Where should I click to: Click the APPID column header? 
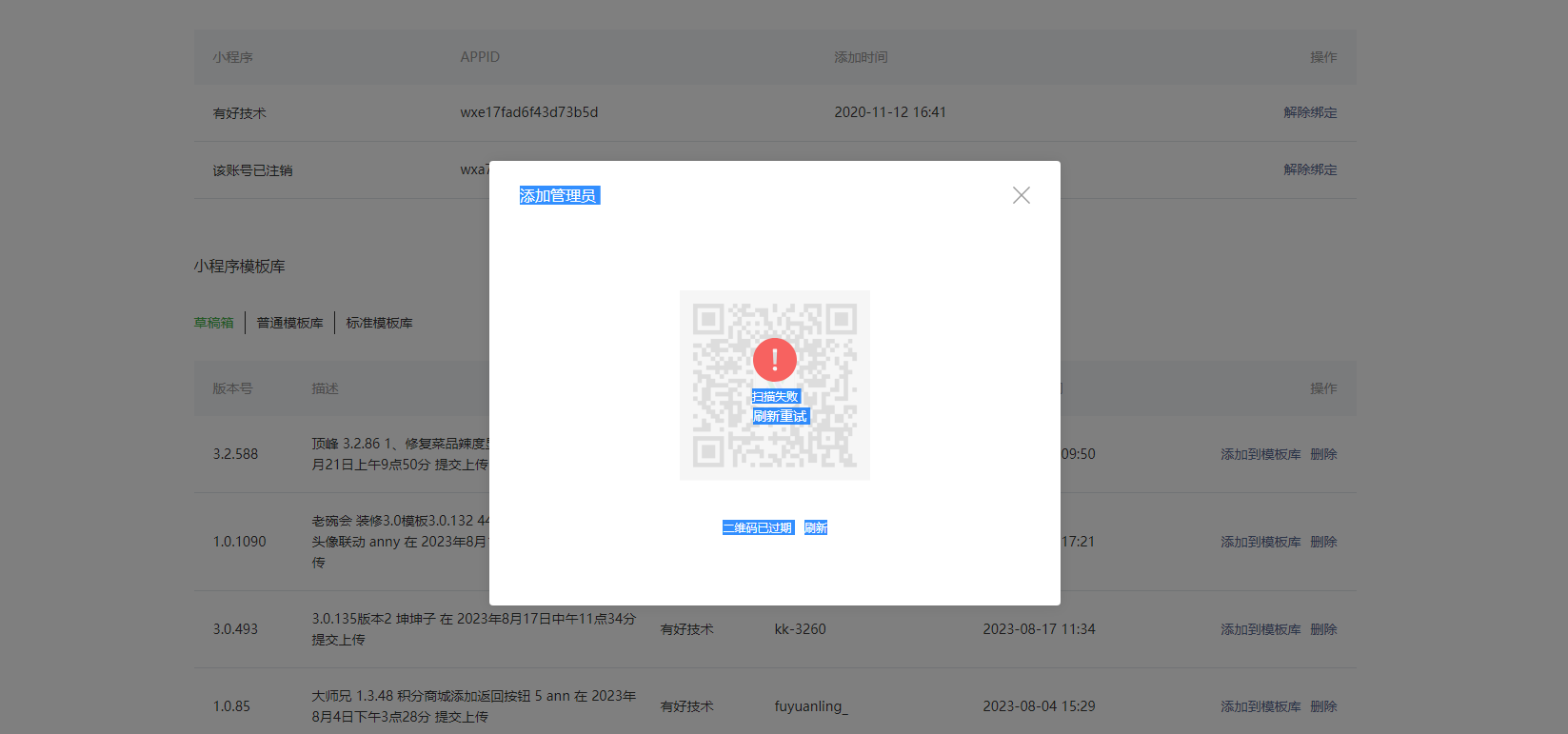click(x=480, y=57)
